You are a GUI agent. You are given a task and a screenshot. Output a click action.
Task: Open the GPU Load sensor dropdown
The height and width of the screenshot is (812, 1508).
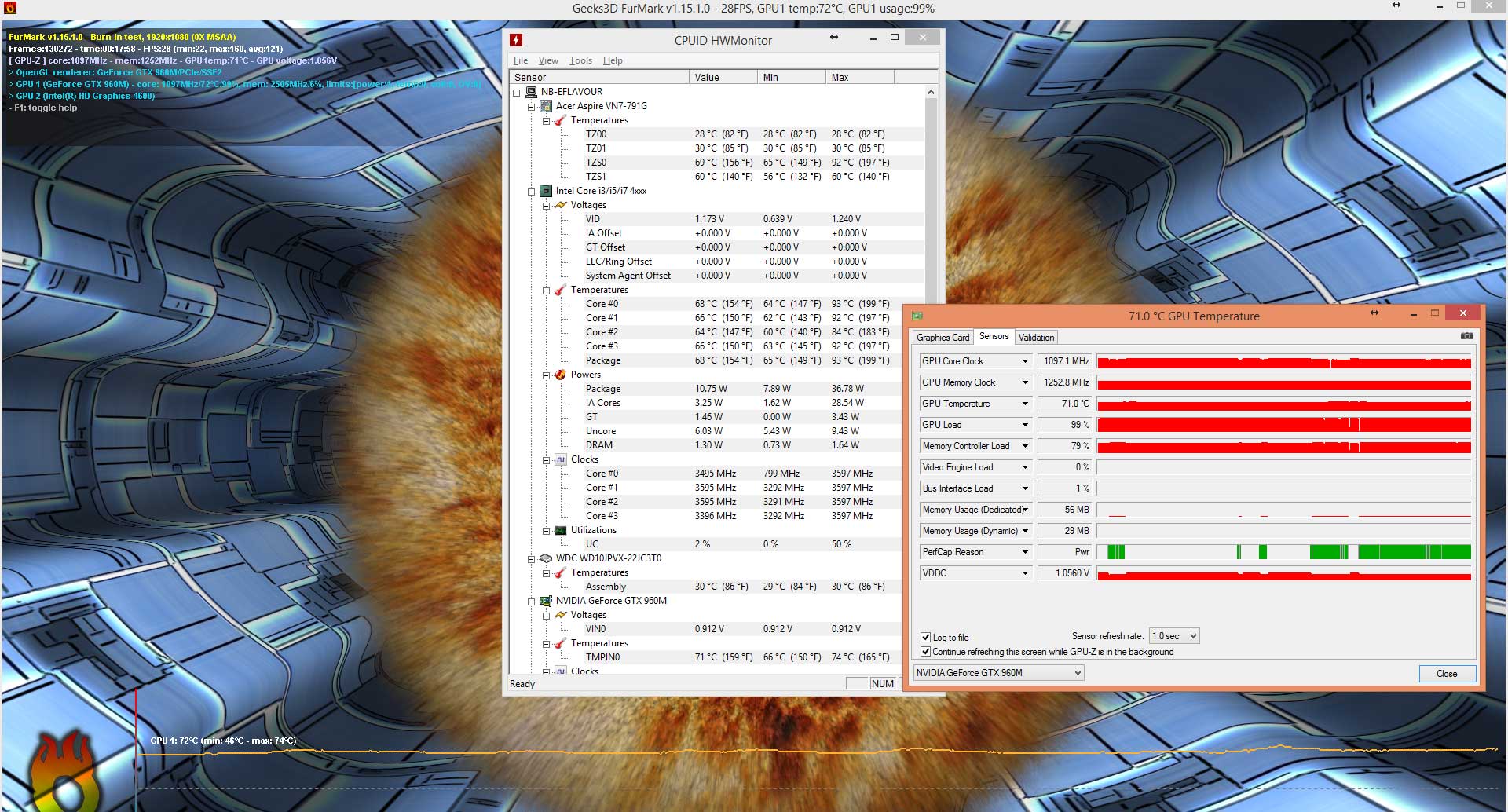pyautogui.click(x=1025, y=425)
